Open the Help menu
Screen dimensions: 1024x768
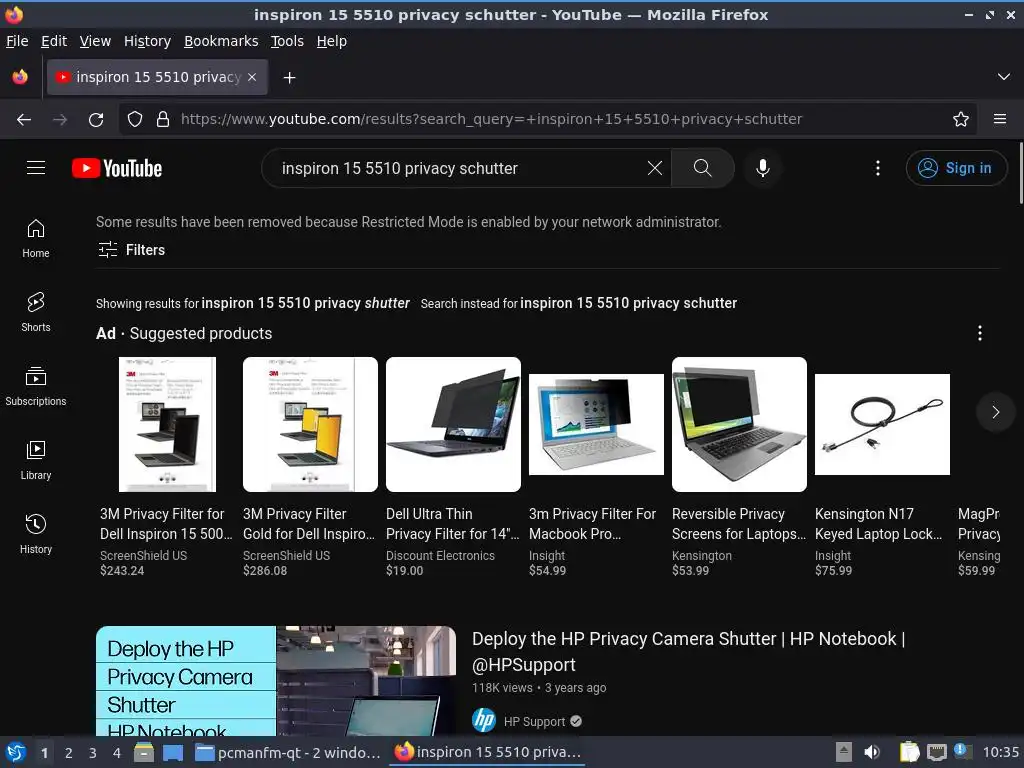[x=332, y=41]
